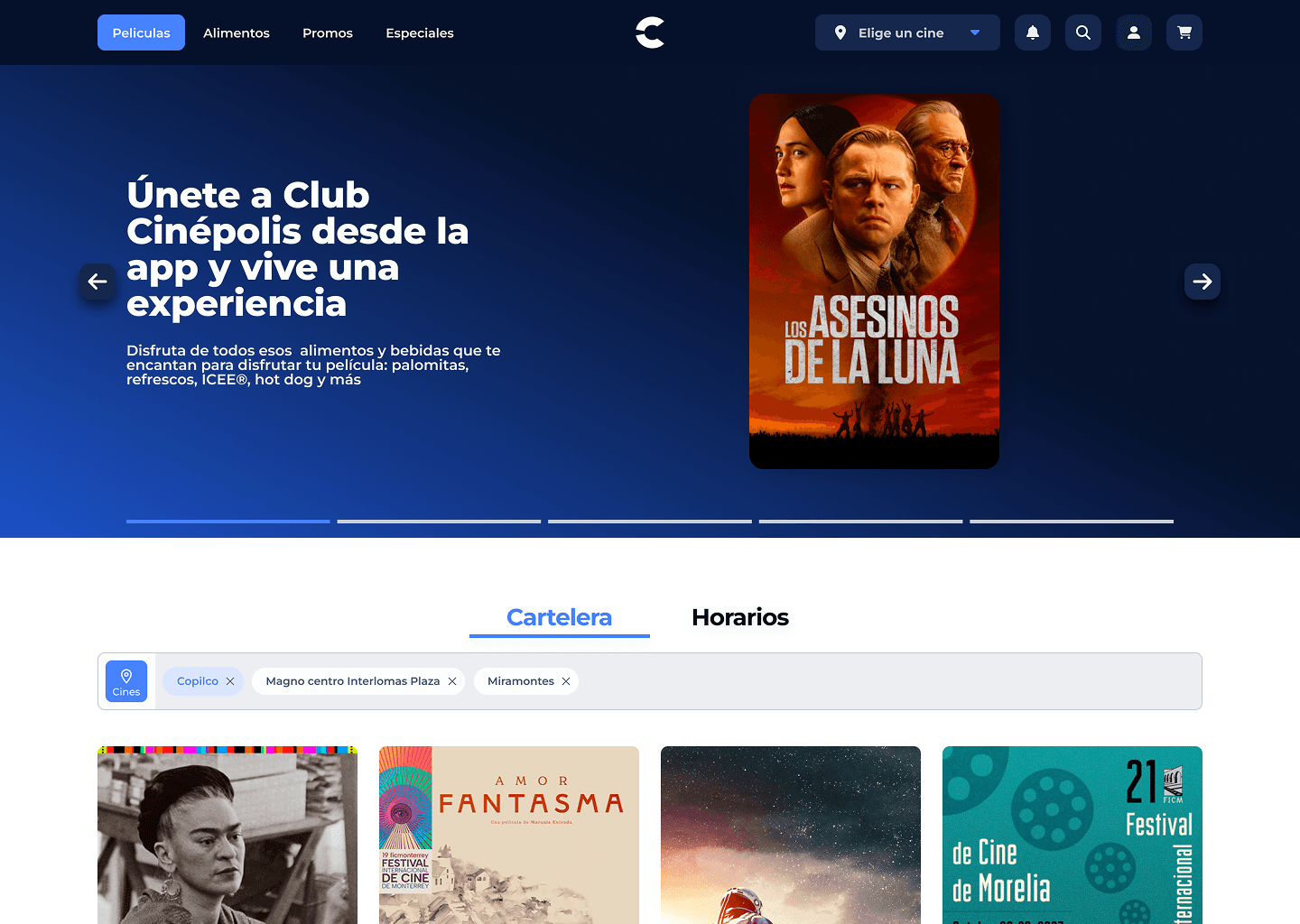The image size is (1300, 924).
Task: Click location pin in Elige un cine
Action: tap(840, 32)
